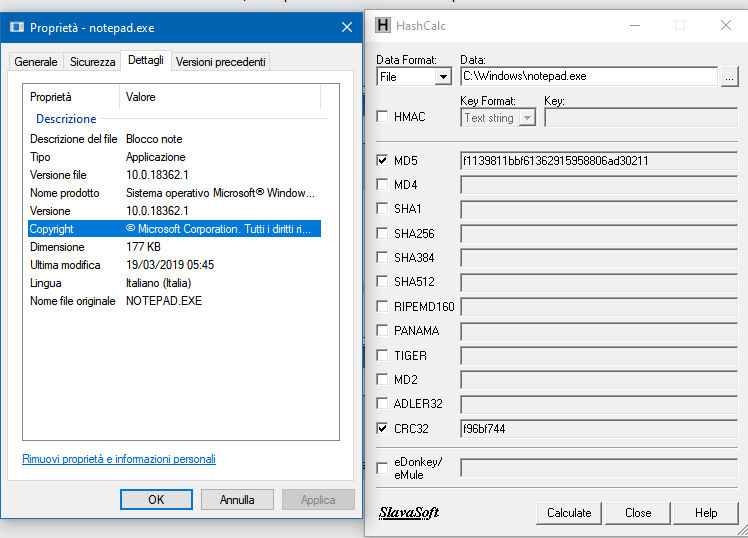Select the Versione file row
This screenshot has width=748, height=538.
174,175
